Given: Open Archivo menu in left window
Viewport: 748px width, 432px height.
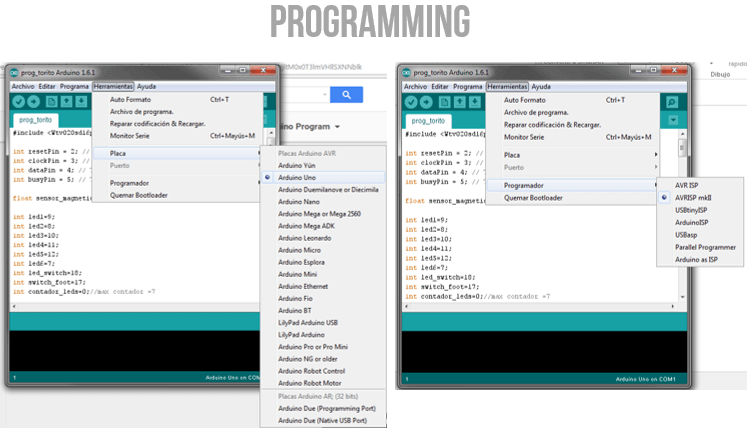Looking at the screenshot, I should (23, 86).
